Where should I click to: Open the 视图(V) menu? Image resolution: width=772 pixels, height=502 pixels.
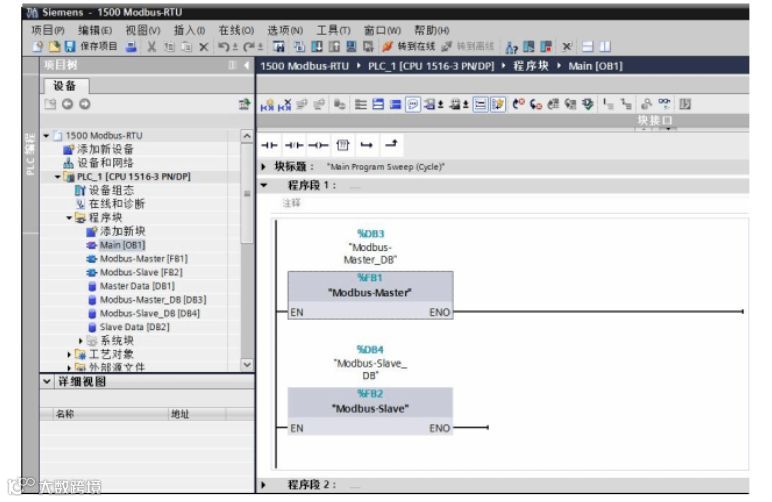(x=143, y=30)
